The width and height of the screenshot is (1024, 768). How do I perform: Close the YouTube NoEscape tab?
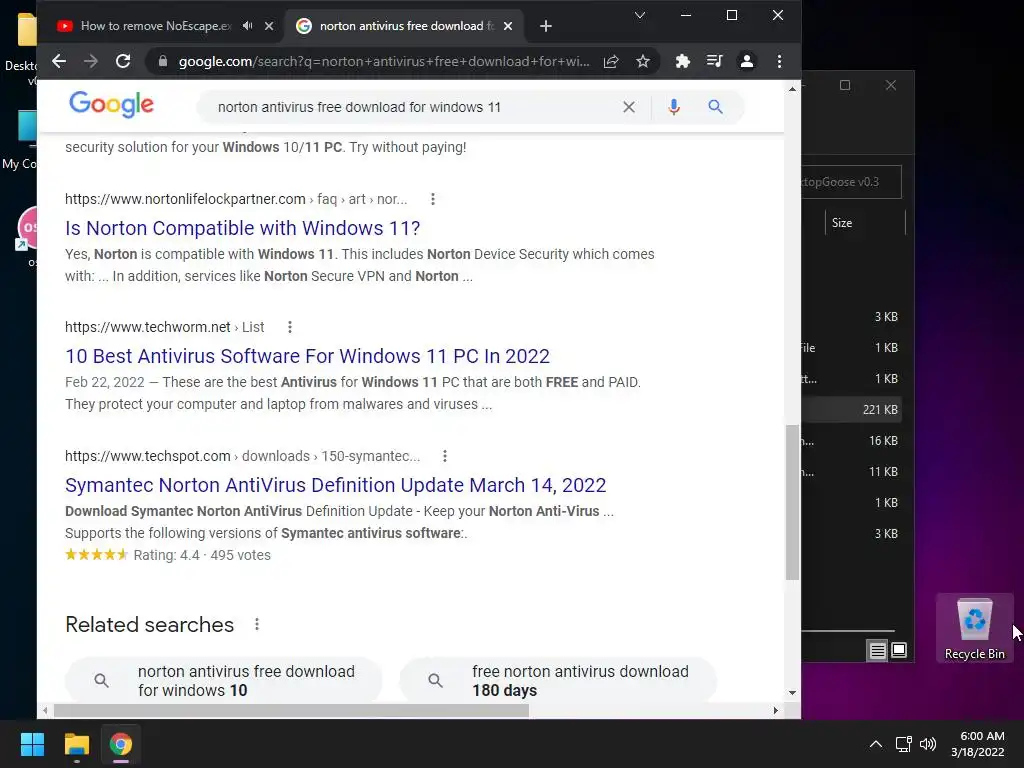pyautogui.click(x=269, y=26)
